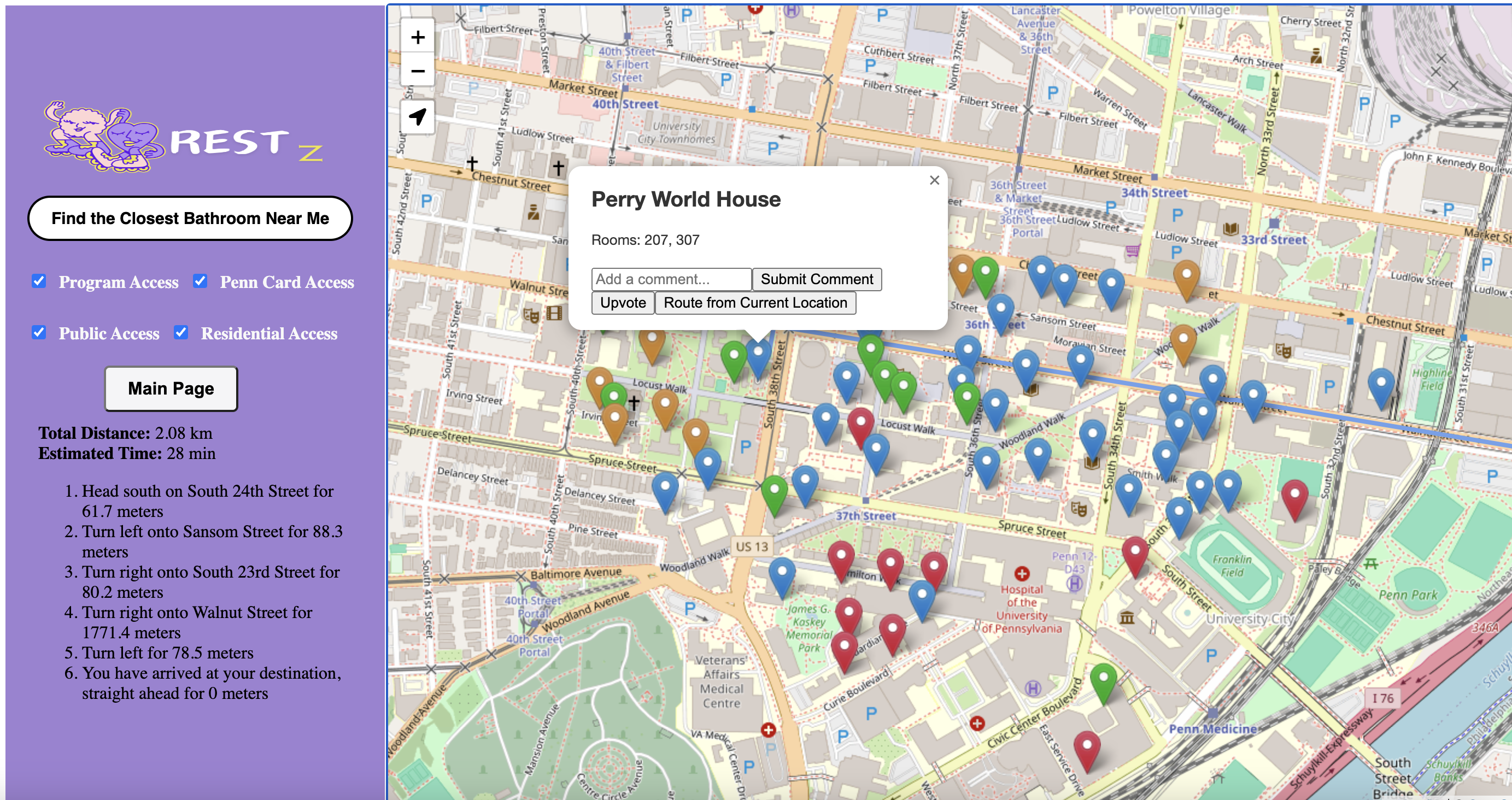Screen dimensions: 1512x800
Task: Go to the Main Page
Action: pos(171,389)
